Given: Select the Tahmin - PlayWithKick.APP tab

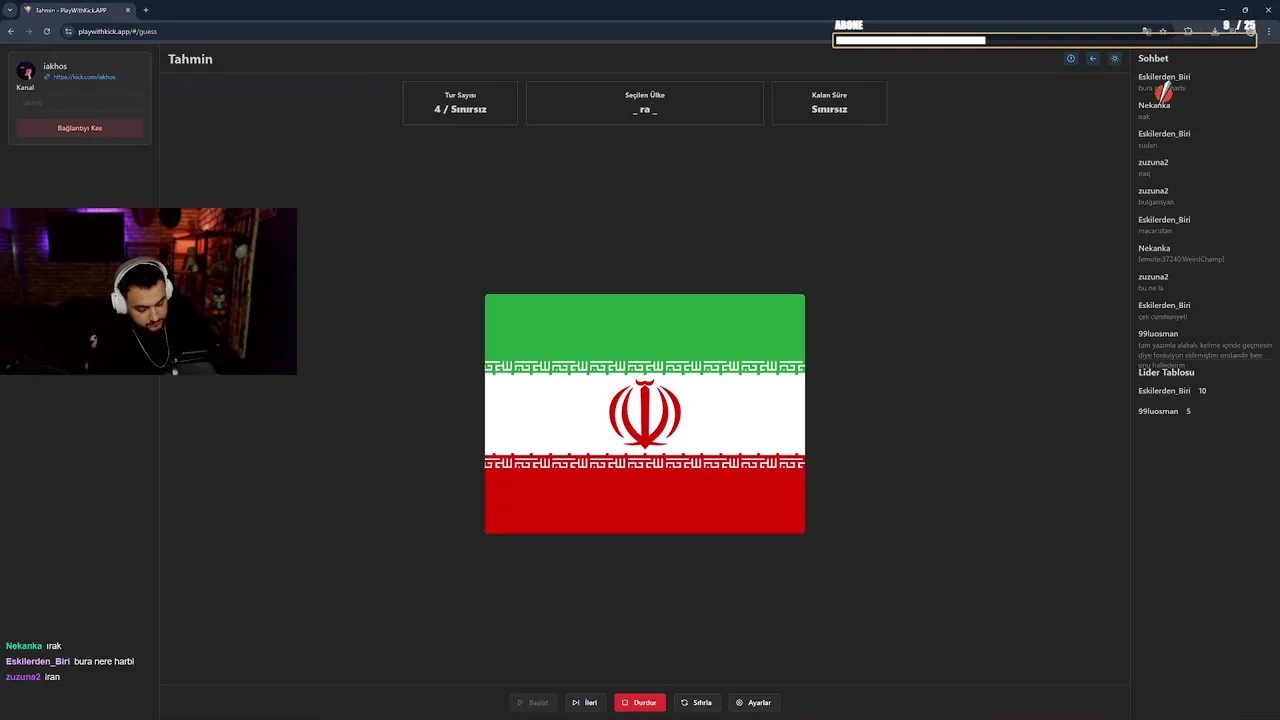Looking at the screenshot, I should point(76,10).
